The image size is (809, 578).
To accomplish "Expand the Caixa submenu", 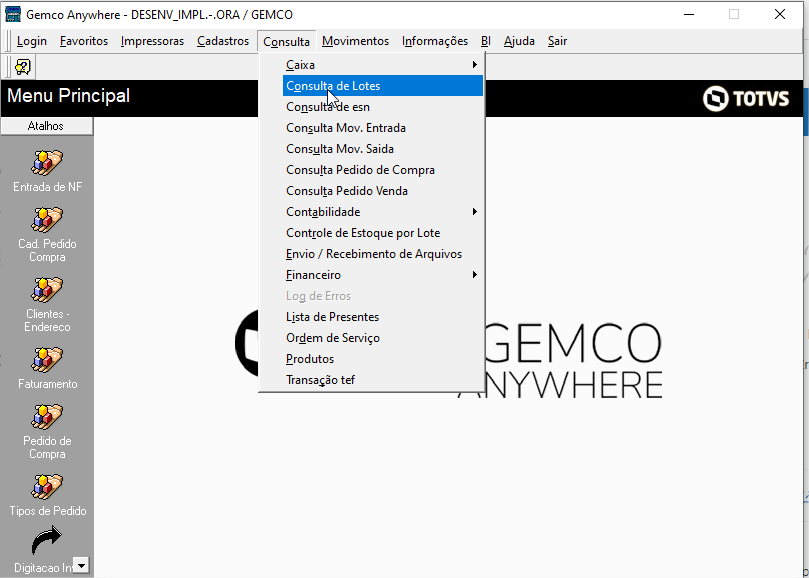I will [x=383, y=65].
